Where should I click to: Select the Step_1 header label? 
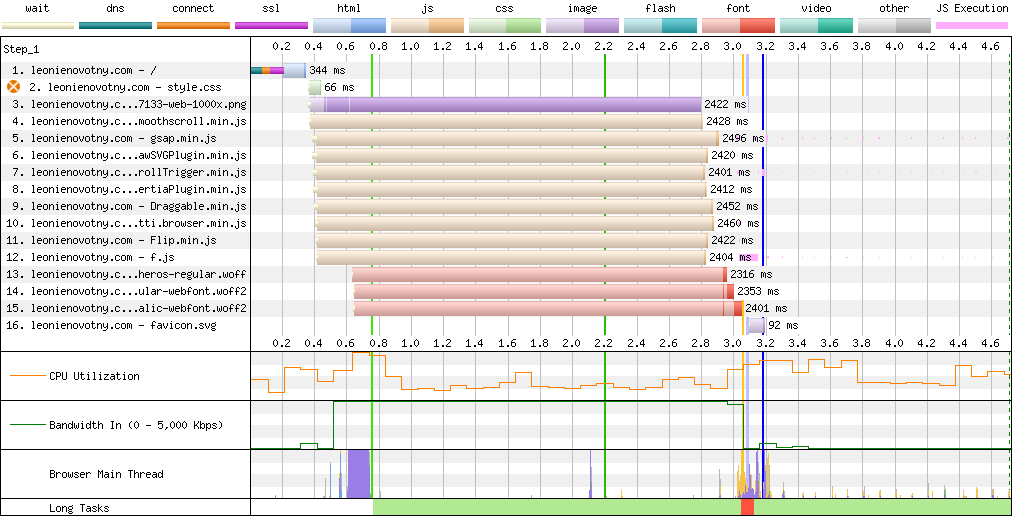point(21,49)
